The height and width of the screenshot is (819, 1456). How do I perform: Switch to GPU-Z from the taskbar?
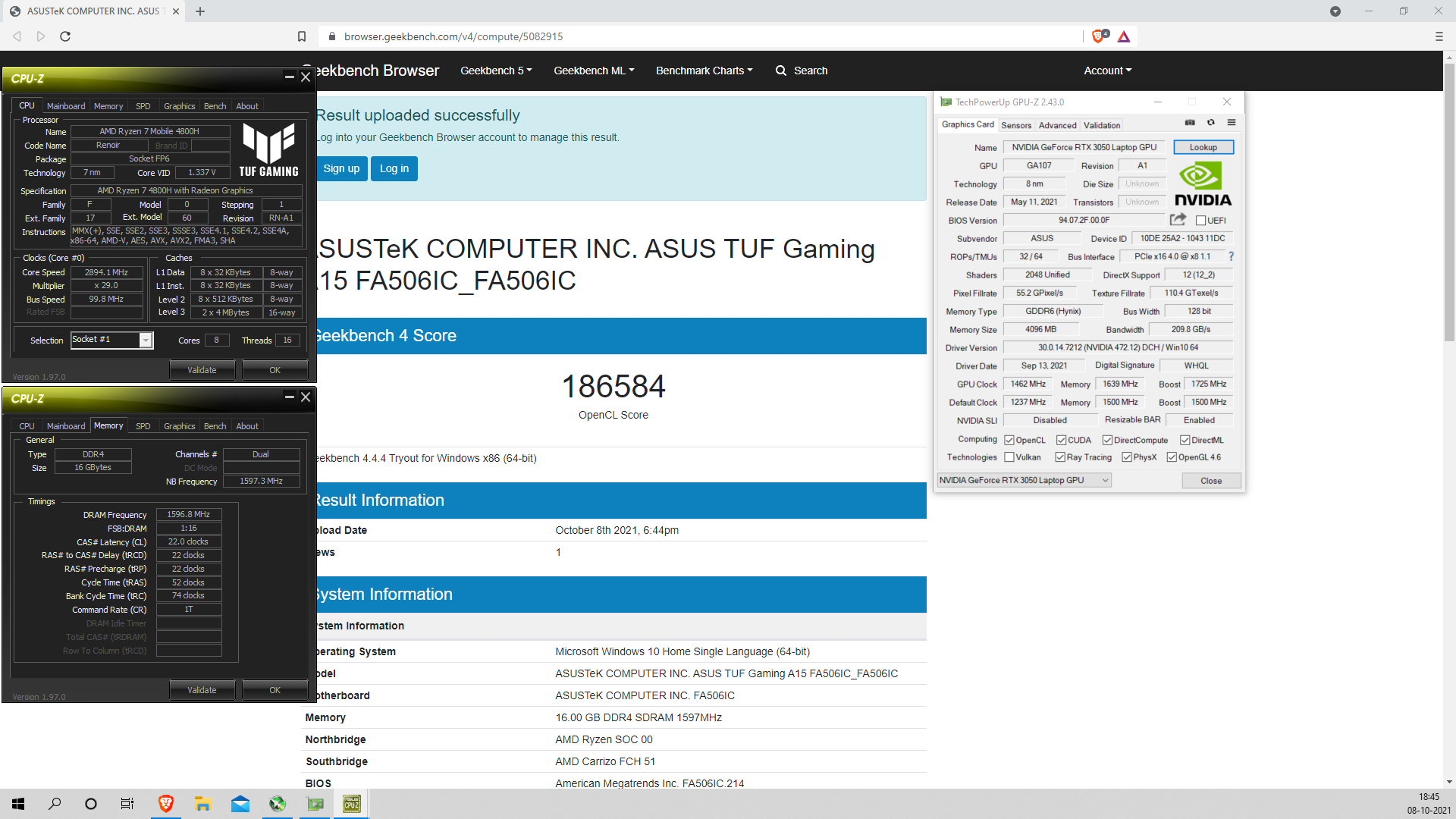click(x=315, y=804)
